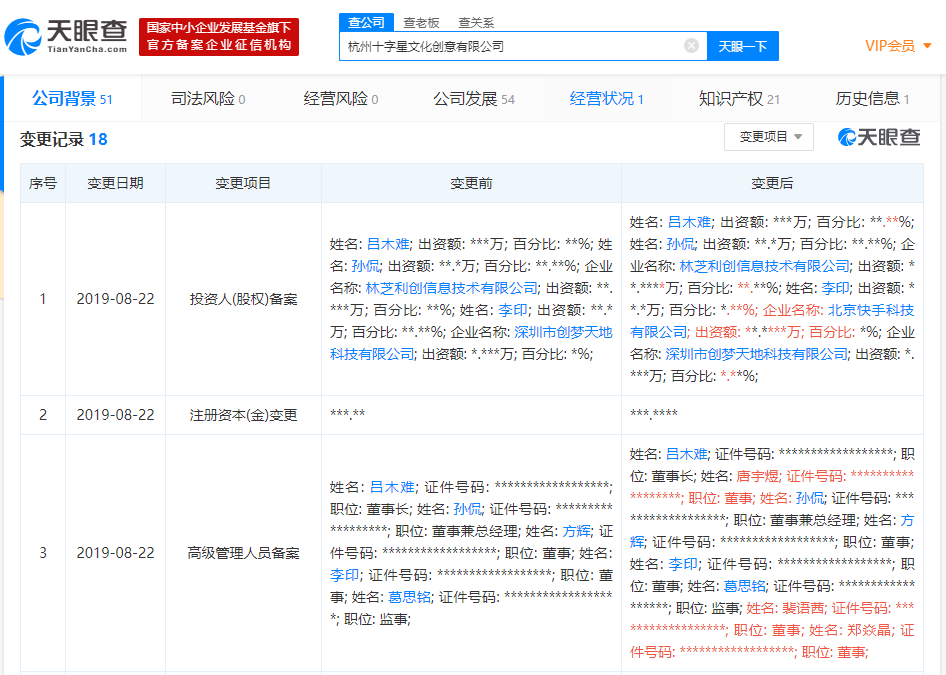946x675 pixels.
Task: Open the 司法风险 tab
Action: (207, 99)
